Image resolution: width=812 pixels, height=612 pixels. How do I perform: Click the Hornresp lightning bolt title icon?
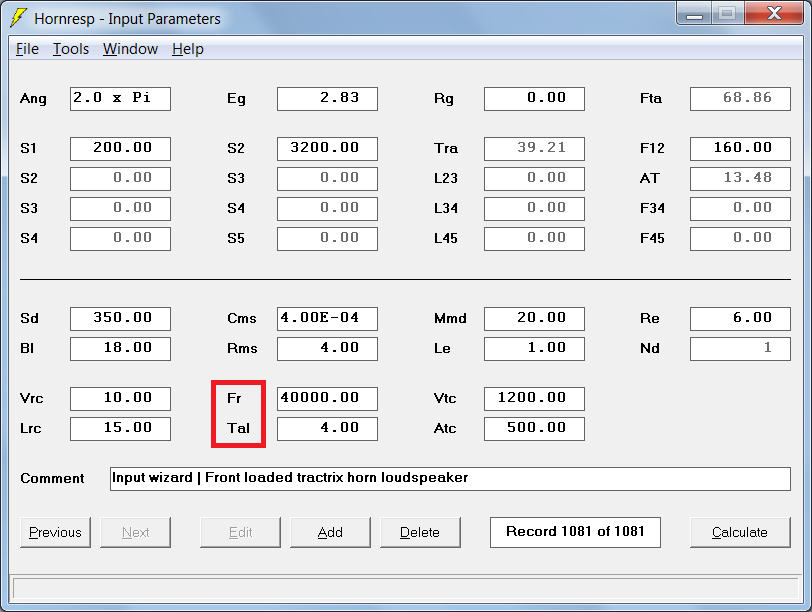click(x=18, y=18)
